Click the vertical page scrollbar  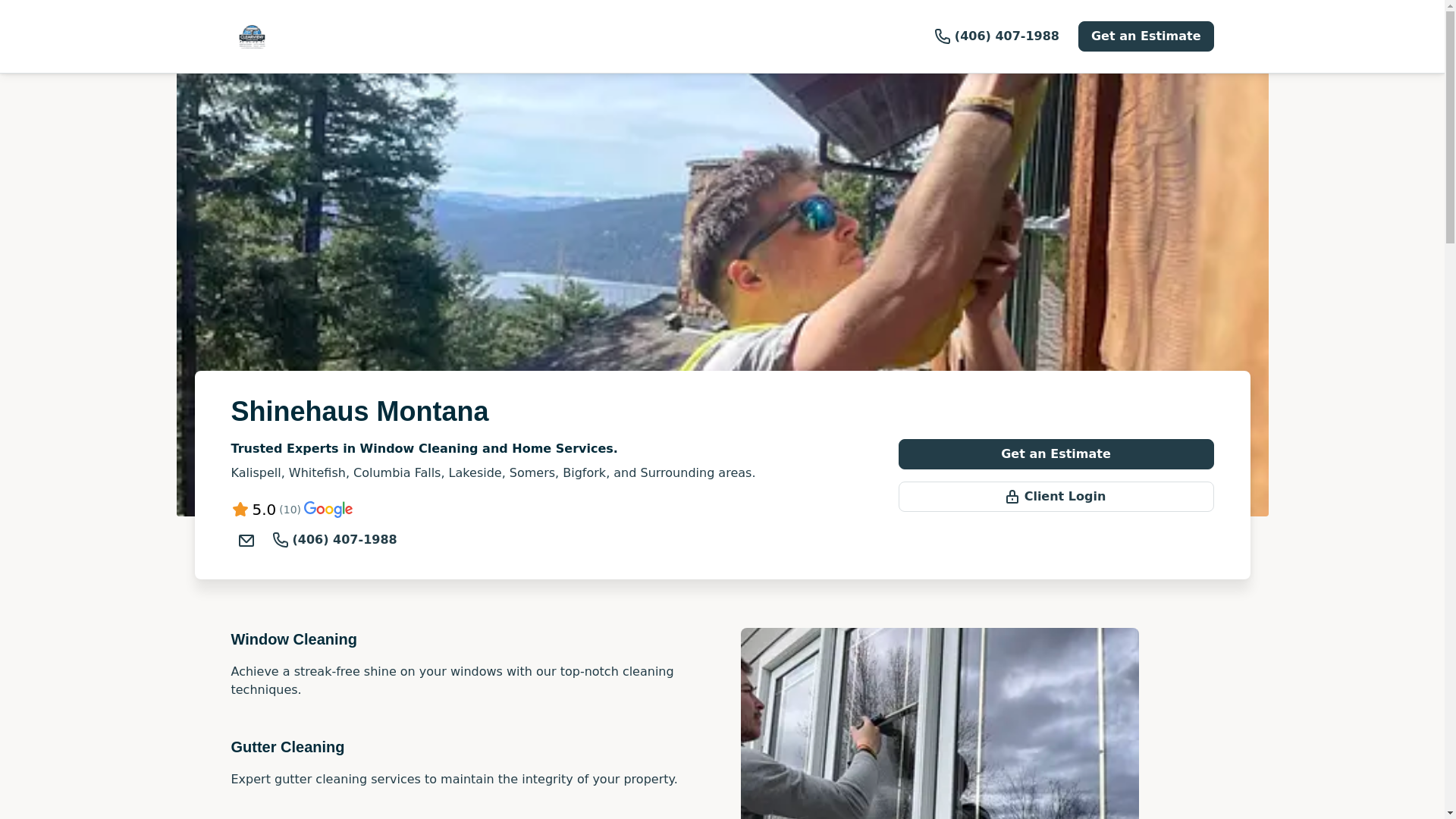[1450, 409]
